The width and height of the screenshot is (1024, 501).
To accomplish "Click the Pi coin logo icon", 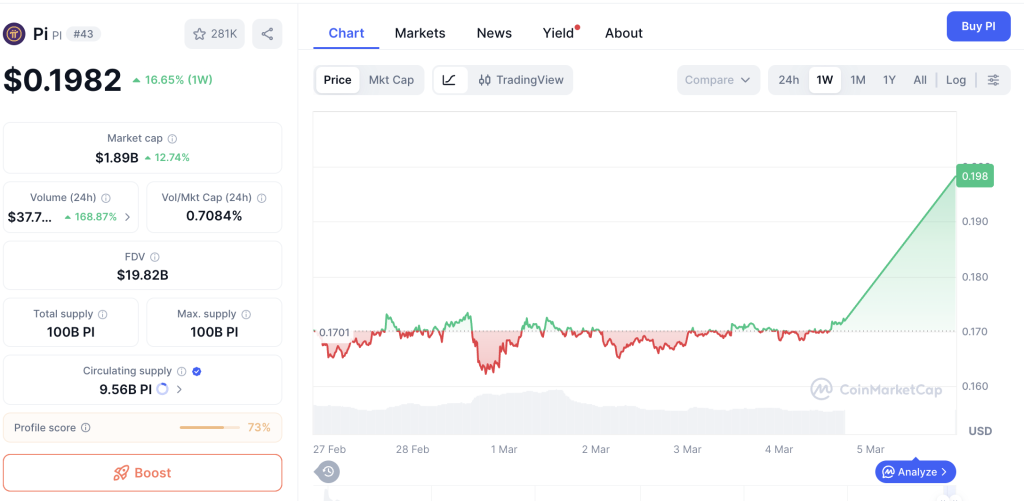I will tap(14, 33).
